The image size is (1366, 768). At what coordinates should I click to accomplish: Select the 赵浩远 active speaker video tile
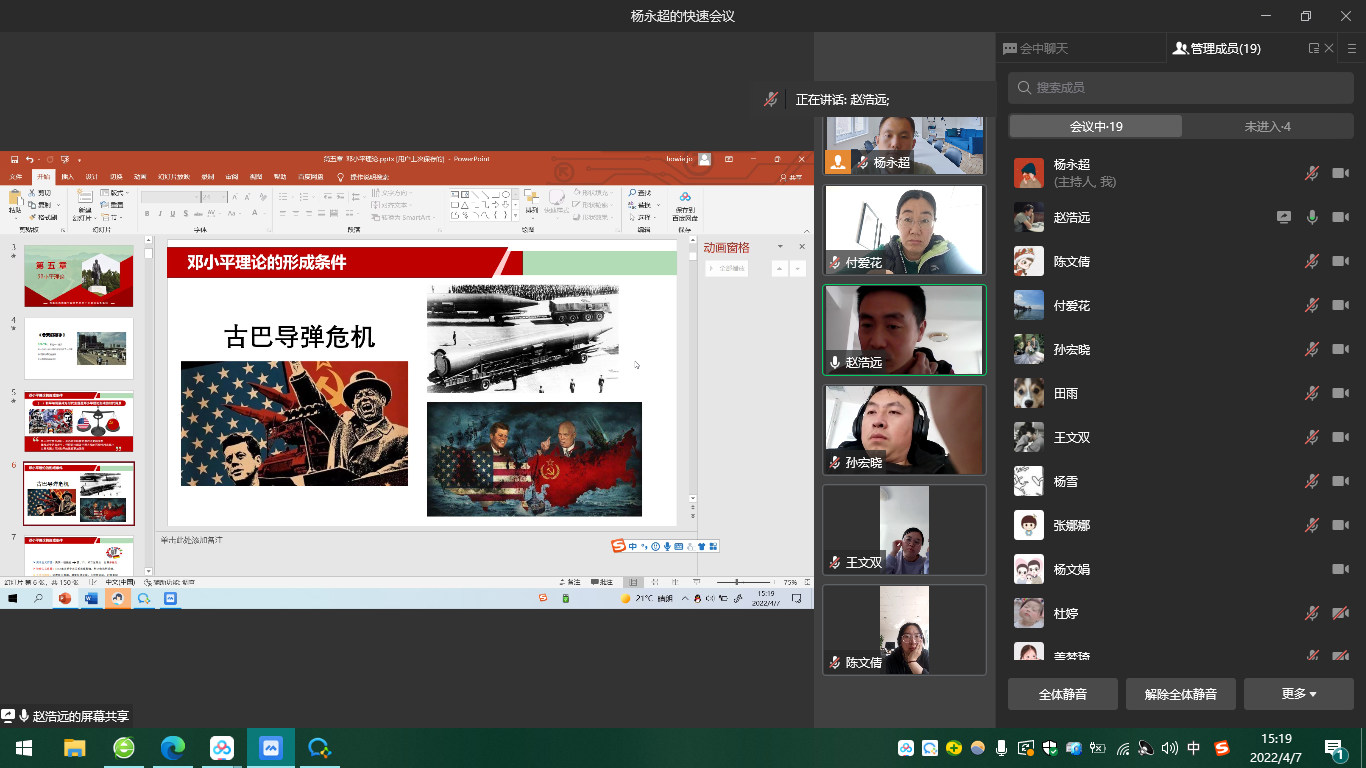[904, 330]
